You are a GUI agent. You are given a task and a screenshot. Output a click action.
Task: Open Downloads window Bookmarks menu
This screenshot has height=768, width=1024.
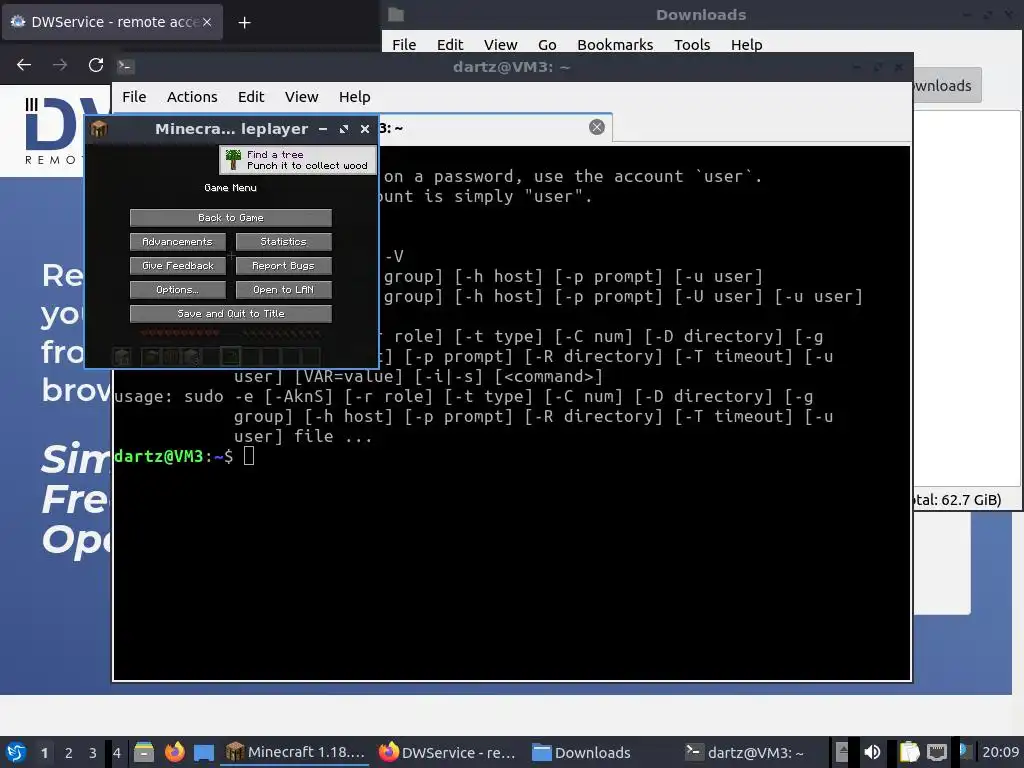[x=615, y=44]
